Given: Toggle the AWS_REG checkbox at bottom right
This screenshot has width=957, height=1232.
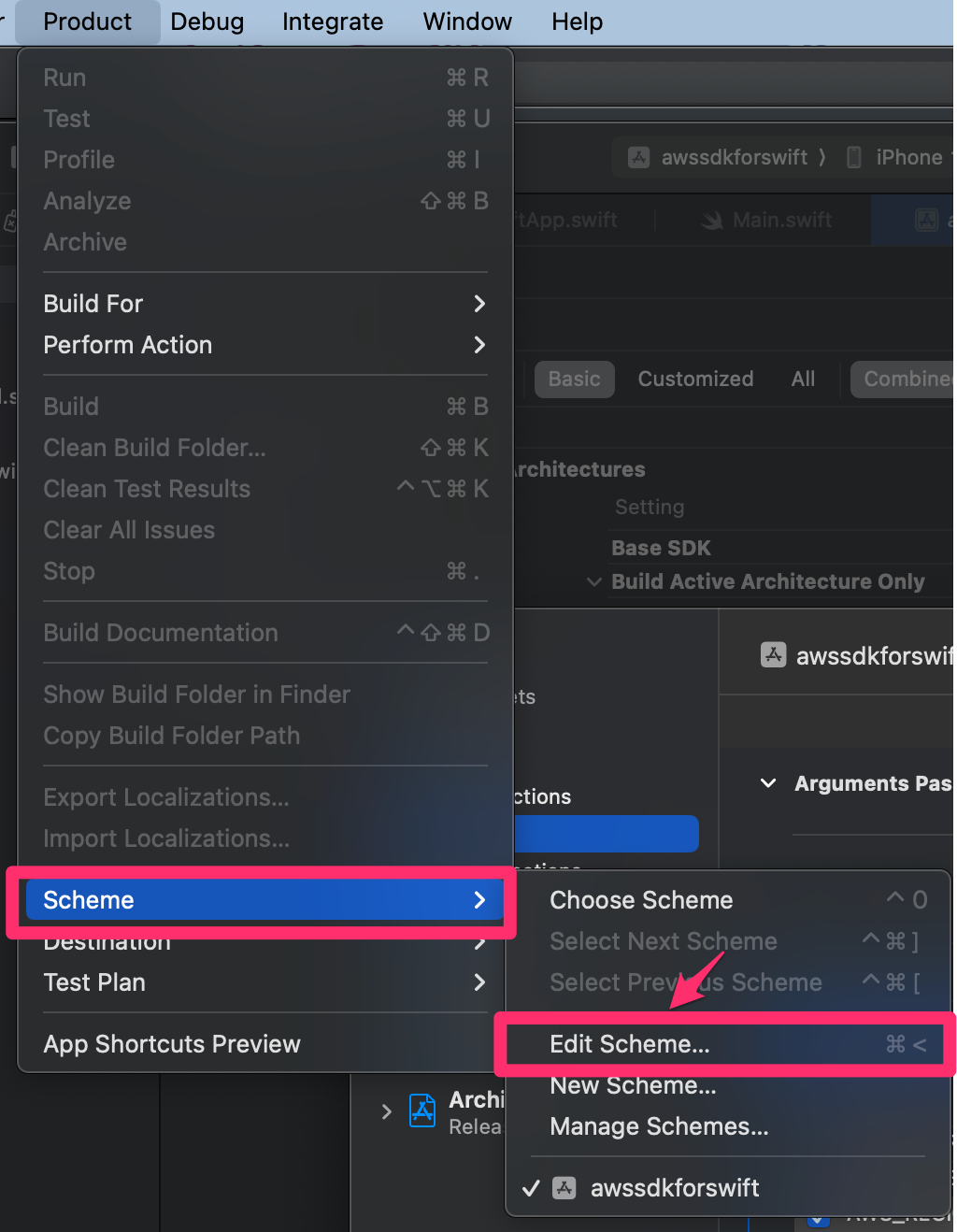Looking at the screenshot, I should click(820, 1220).
